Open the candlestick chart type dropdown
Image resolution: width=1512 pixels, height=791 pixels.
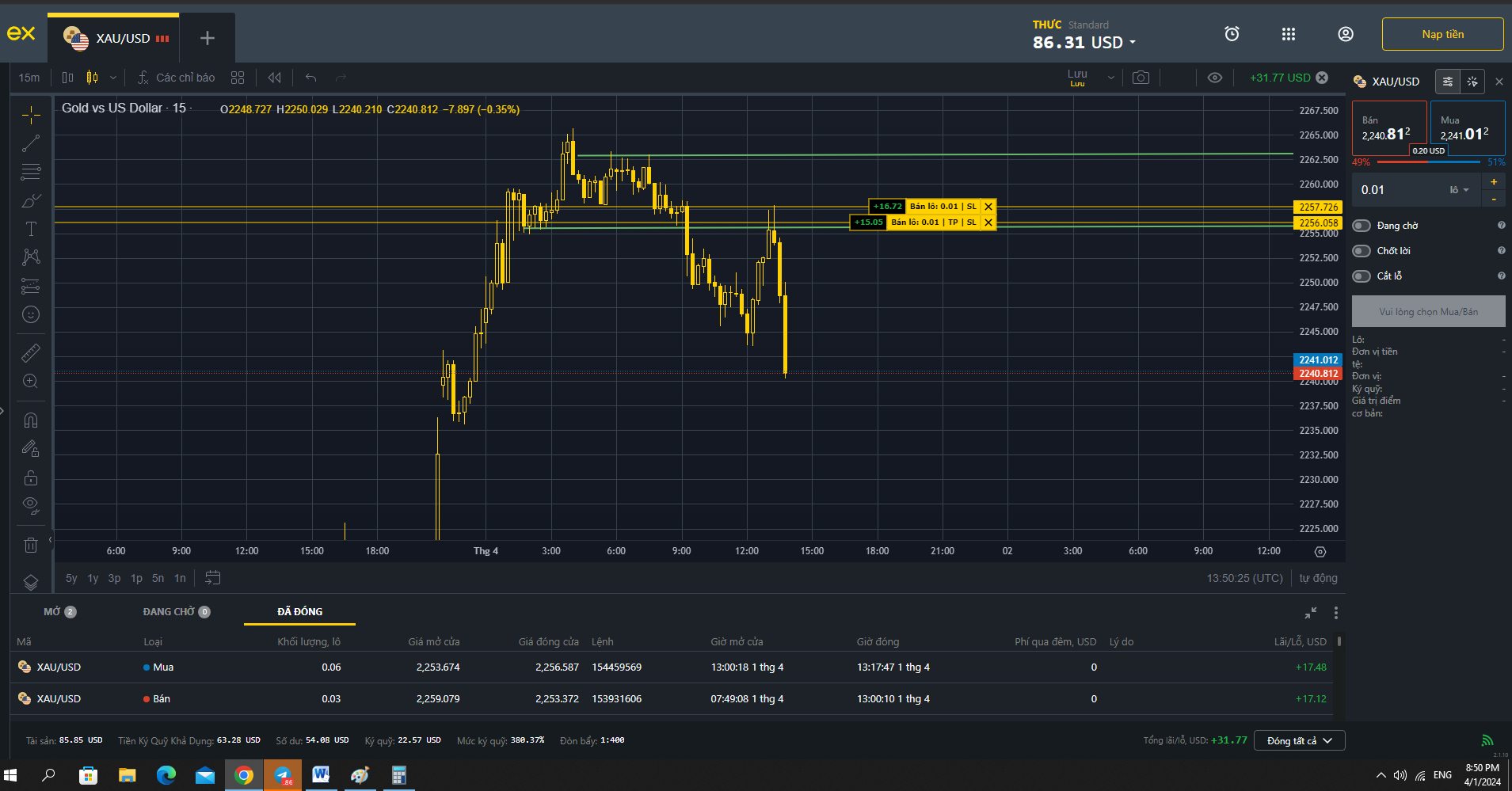(113, 78)
